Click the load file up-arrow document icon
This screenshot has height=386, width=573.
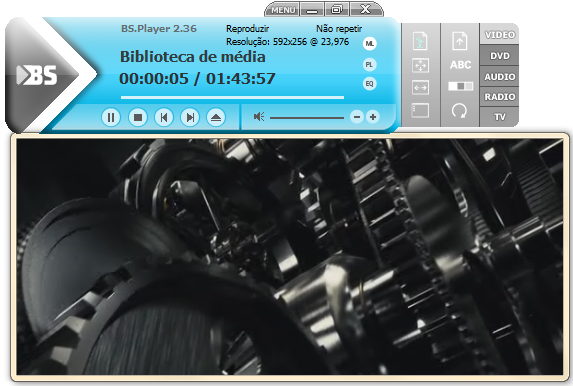pyautogui.click(x=460, y=41)
